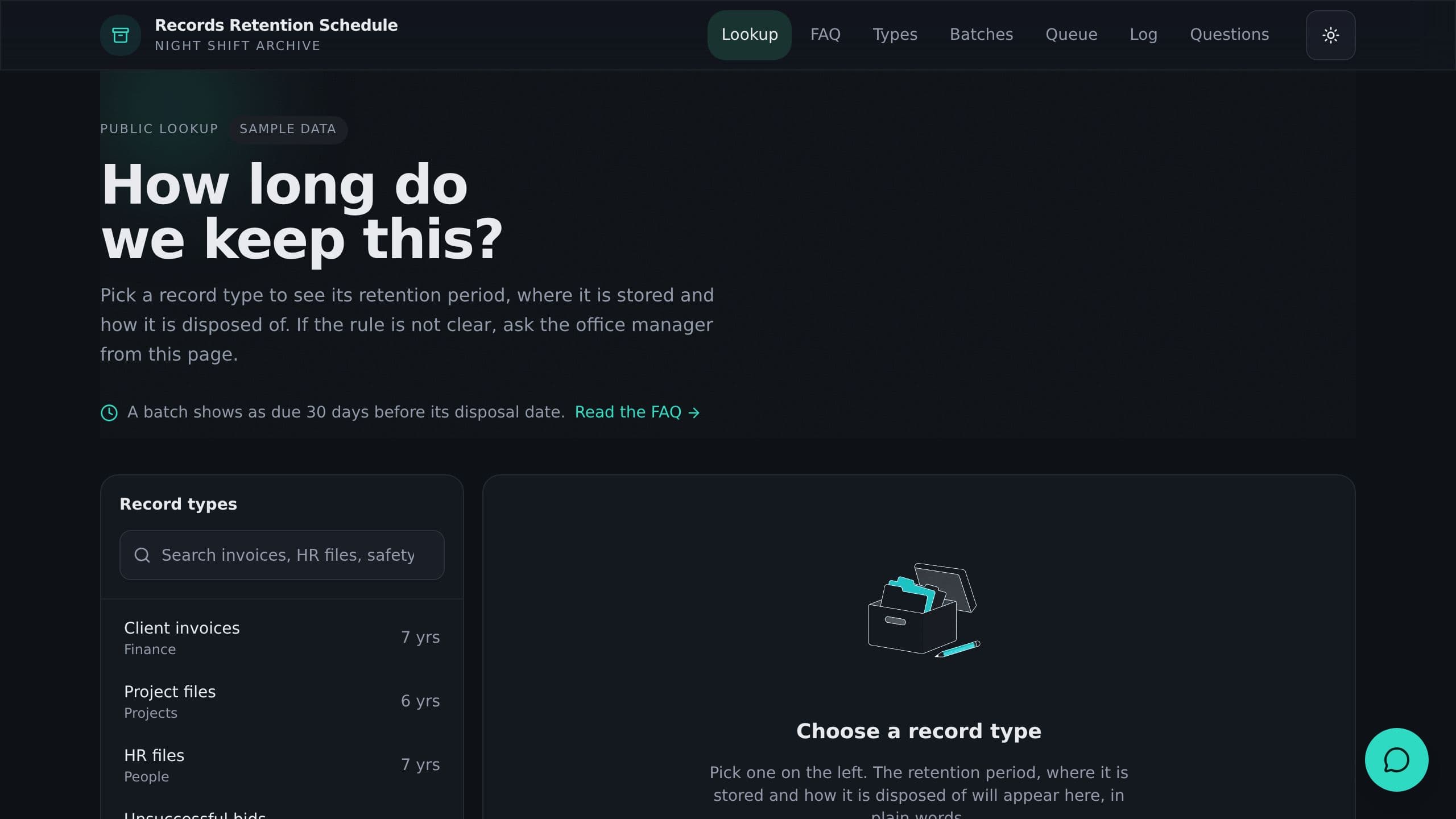Open the Batches tab
The image size is (1456, 819).
click(x=981, y=35)
